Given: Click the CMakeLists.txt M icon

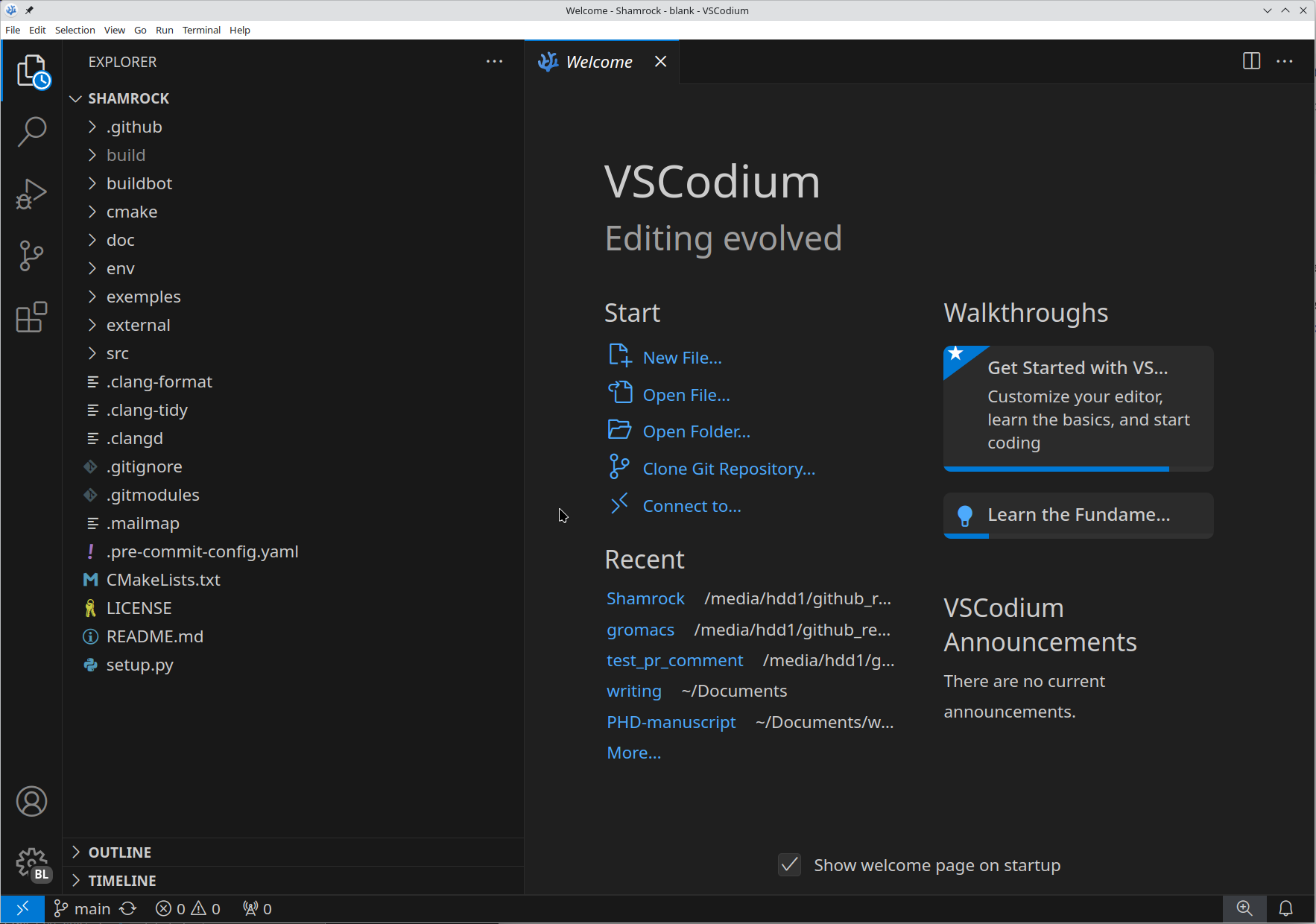Looking at the screenshot, I should point(90,580).
